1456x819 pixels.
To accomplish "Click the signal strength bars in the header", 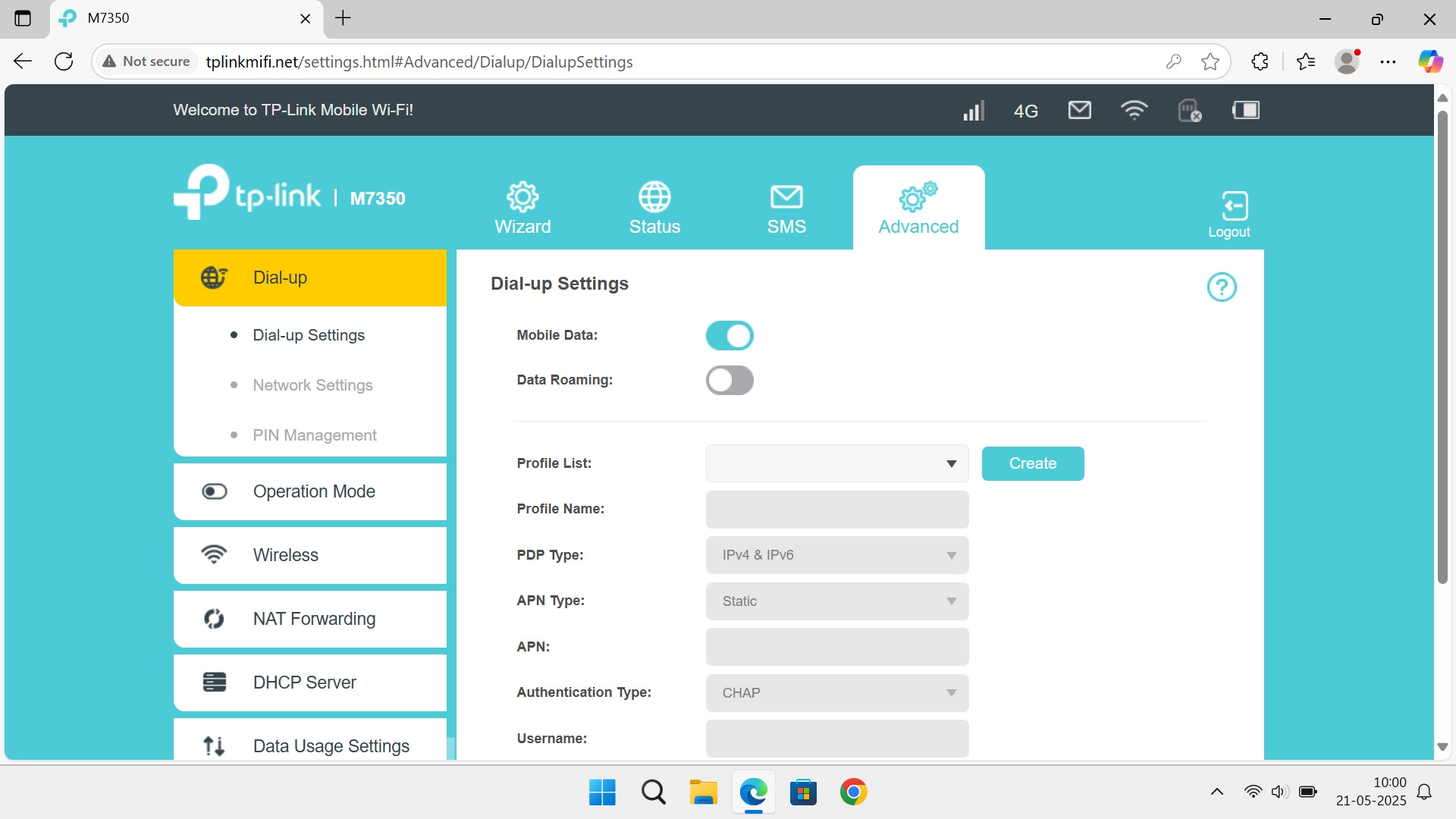I will click(973, 110).
